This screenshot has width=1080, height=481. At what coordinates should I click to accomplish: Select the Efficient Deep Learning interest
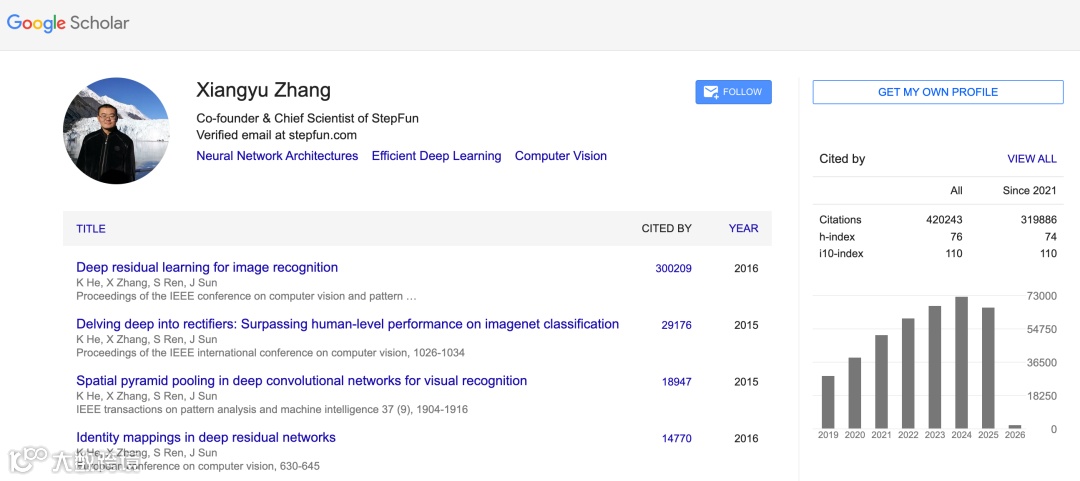(436, 156)
